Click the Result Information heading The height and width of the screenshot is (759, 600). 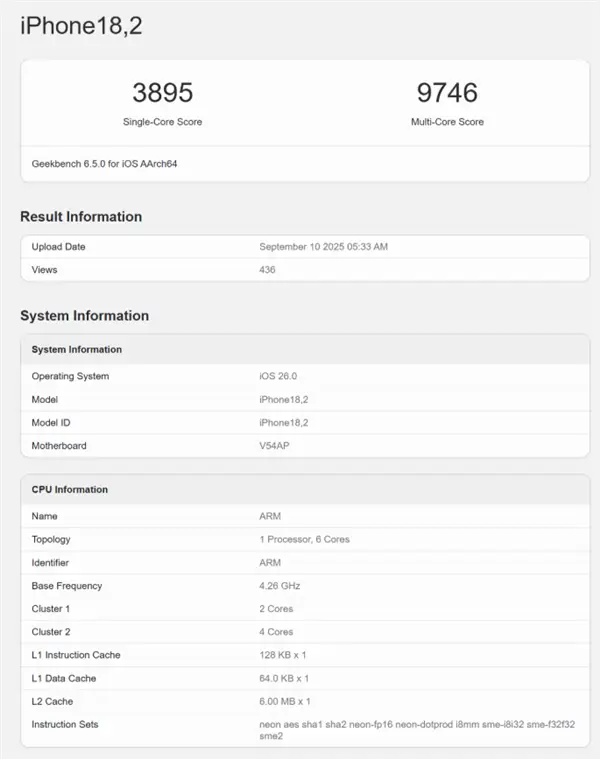[81, 216]
